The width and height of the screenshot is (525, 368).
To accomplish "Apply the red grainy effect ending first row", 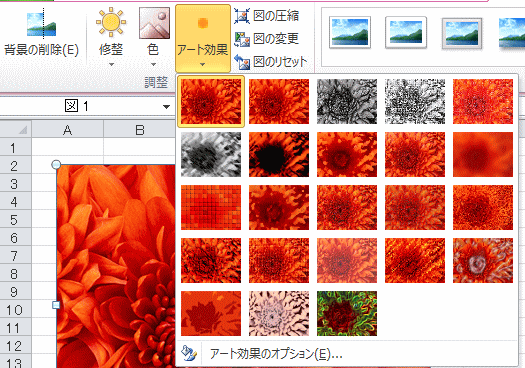I will coord(483,101).
